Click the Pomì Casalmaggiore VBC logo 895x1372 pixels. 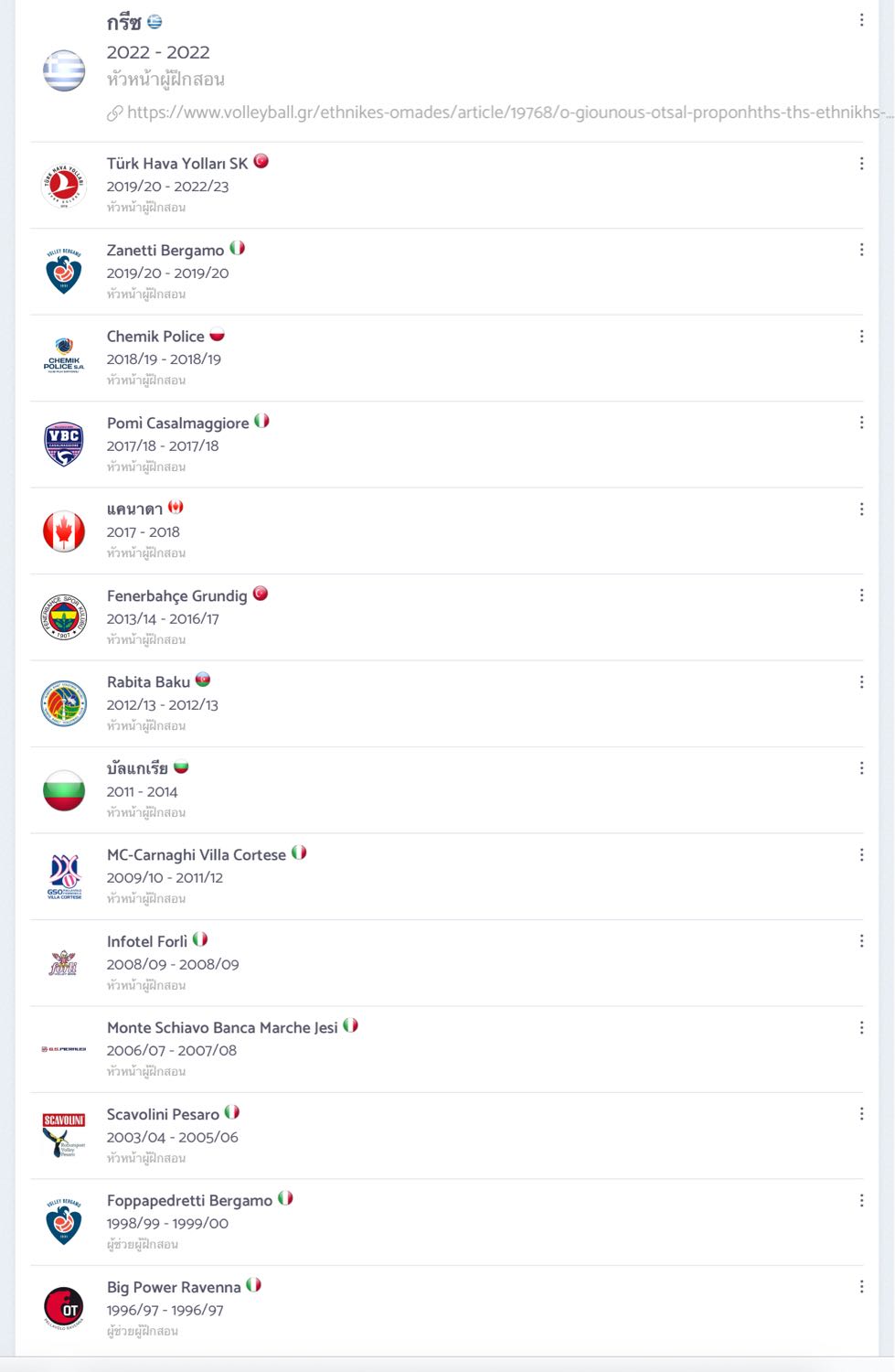point(64,445)
